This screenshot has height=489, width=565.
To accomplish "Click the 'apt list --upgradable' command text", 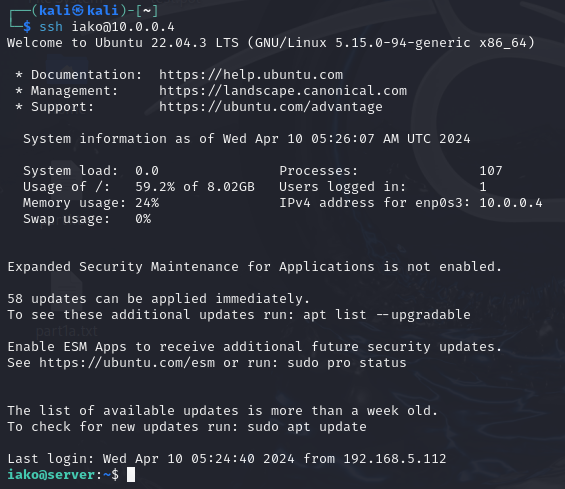I will click(x=387, y=315).
